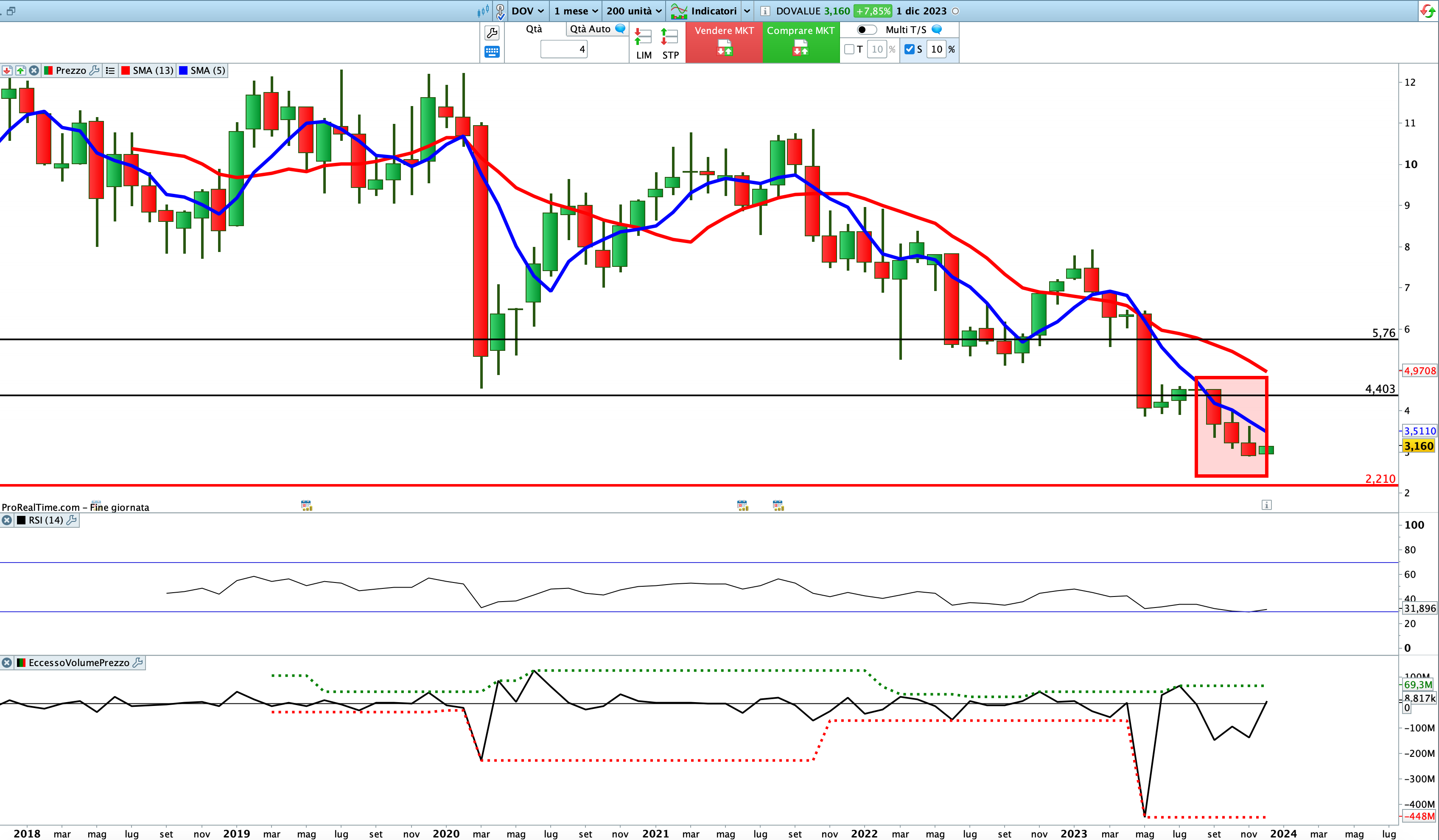
Task: Click the LIM limit order icon
Action: tap(644, 43)
